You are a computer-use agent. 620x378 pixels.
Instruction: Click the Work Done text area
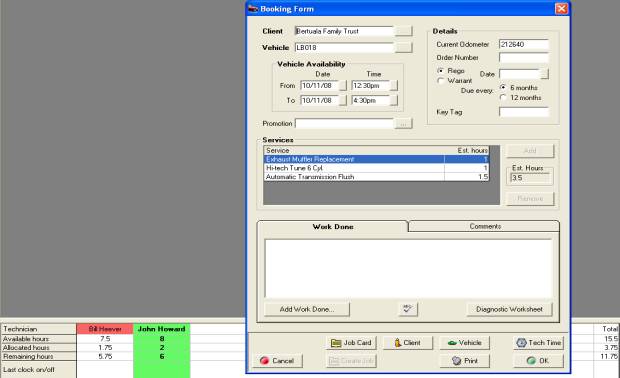point(408,268)
